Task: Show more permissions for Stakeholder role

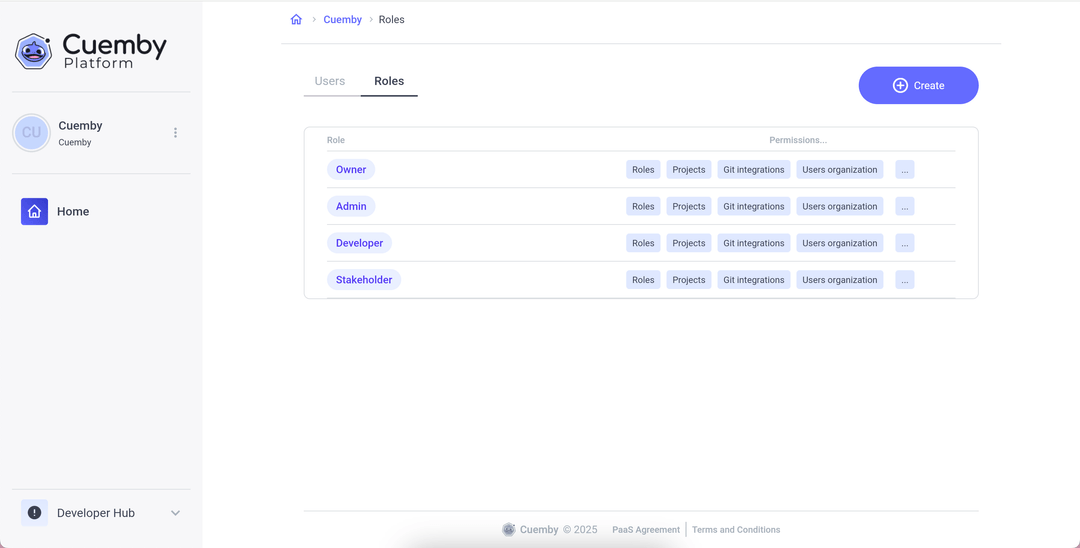Action: [904, 280]
